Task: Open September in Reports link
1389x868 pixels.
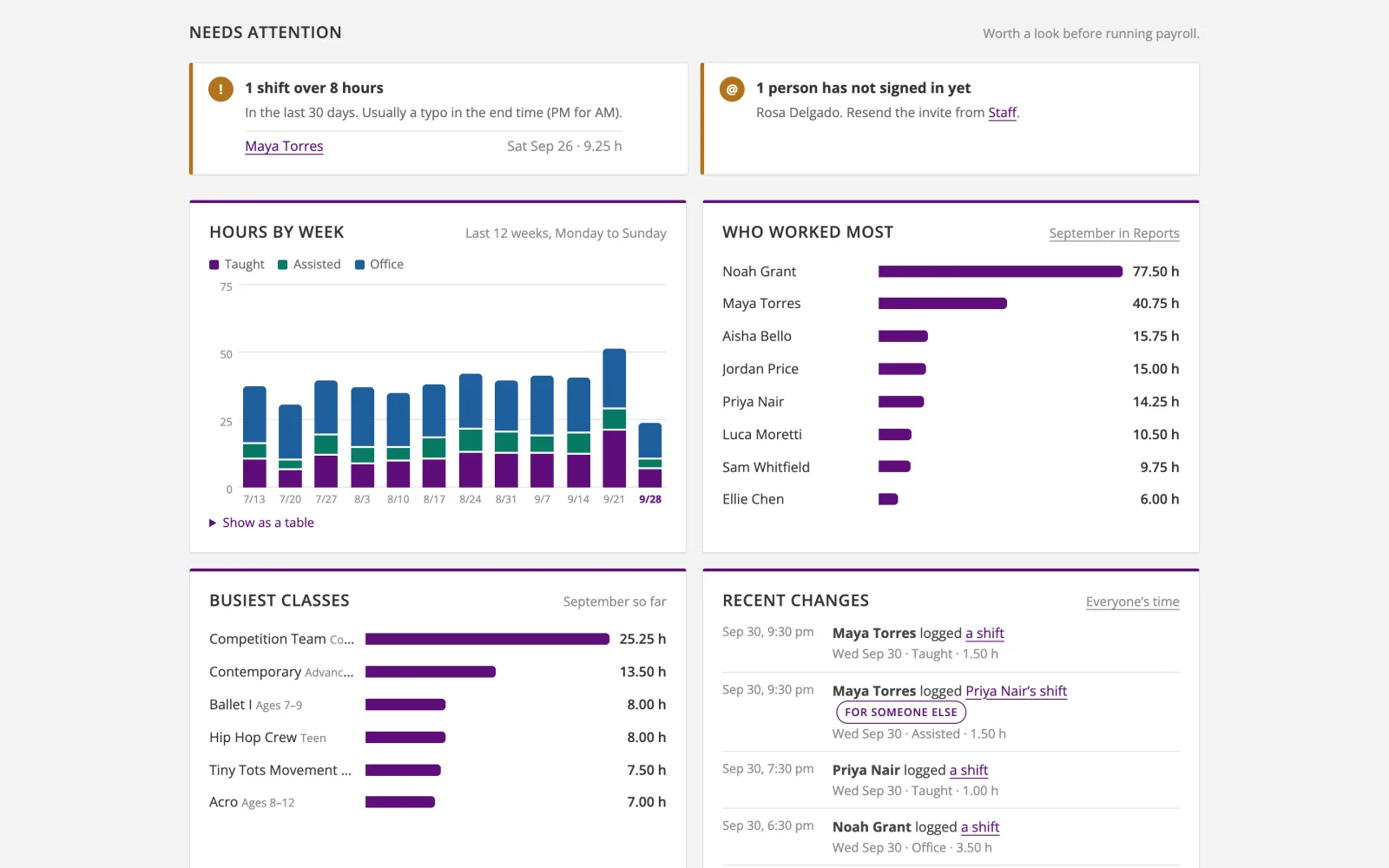Action: click(x=1114, y=233)
